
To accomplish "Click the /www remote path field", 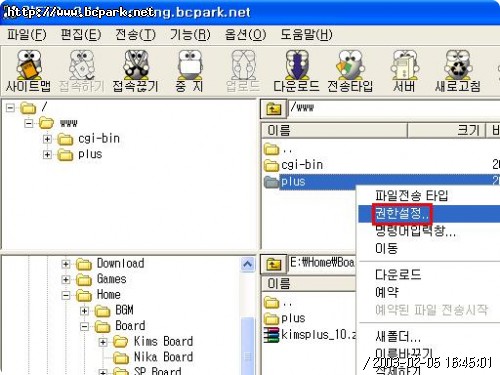I will pos(394,109).
